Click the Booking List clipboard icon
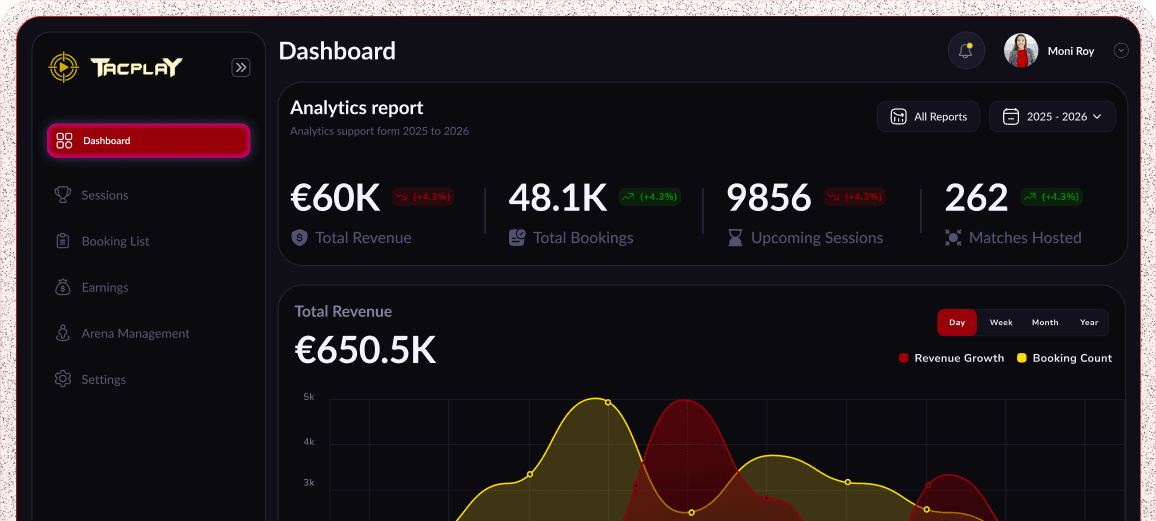 63,241
